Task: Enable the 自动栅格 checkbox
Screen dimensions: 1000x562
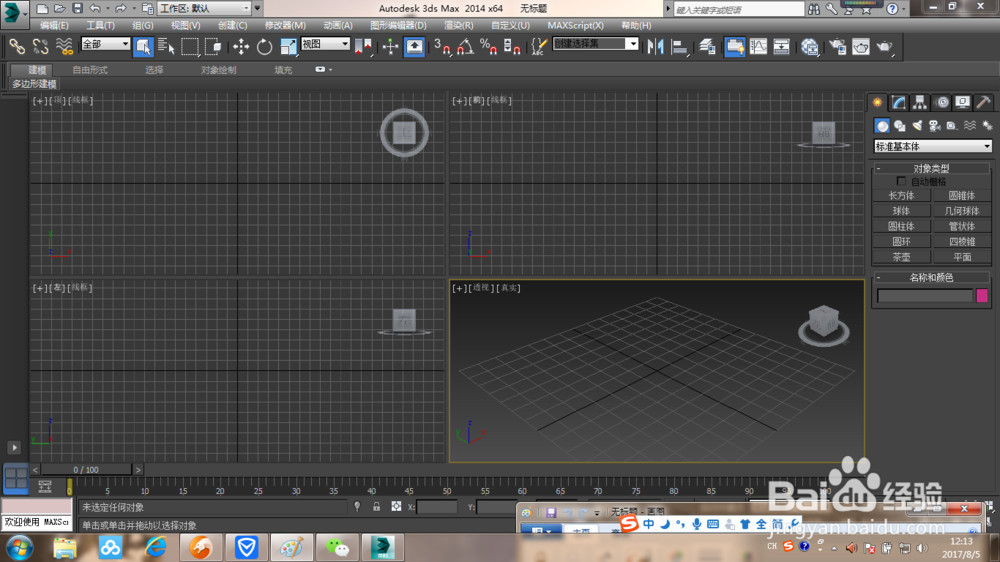Action: click(x=902, y=182)
